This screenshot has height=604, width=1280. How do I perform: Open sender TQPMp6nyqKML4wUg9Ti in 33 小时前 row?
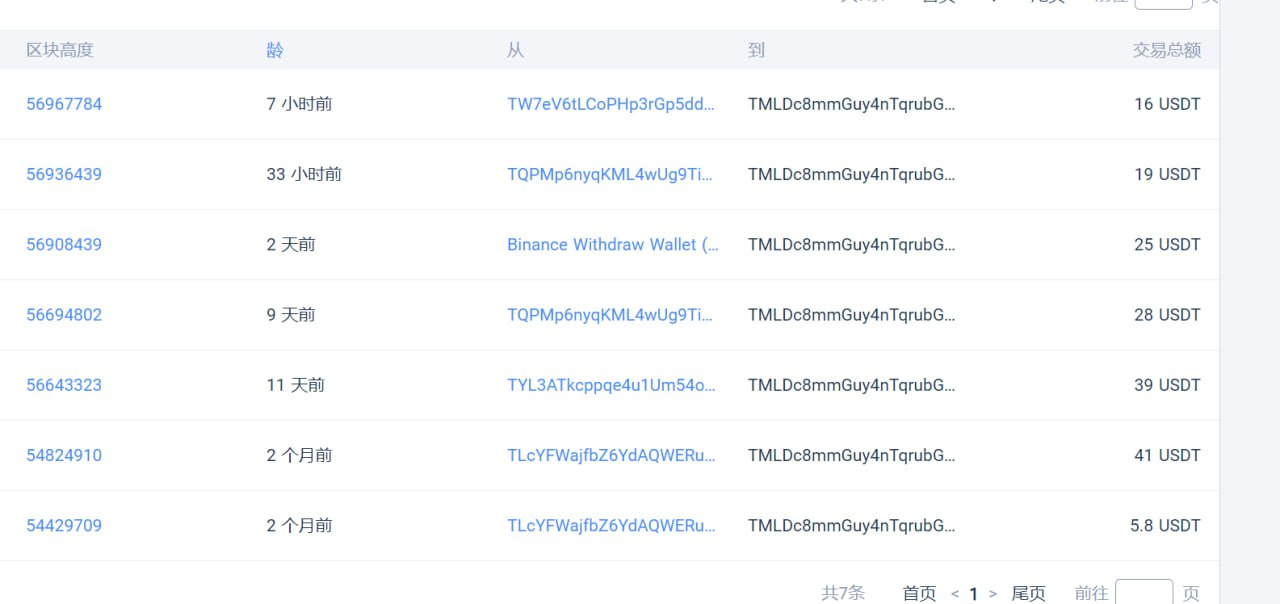(x=610, y=174)
